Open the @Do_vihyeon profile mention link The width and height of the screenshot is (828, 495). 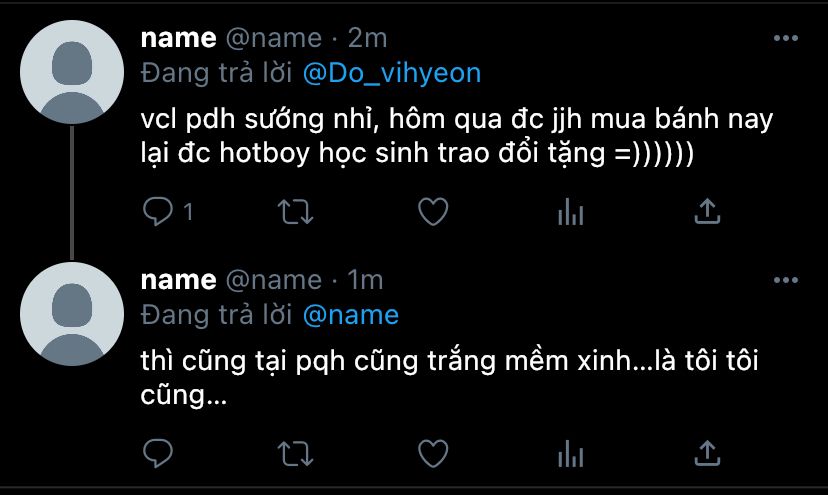[392, 73]
